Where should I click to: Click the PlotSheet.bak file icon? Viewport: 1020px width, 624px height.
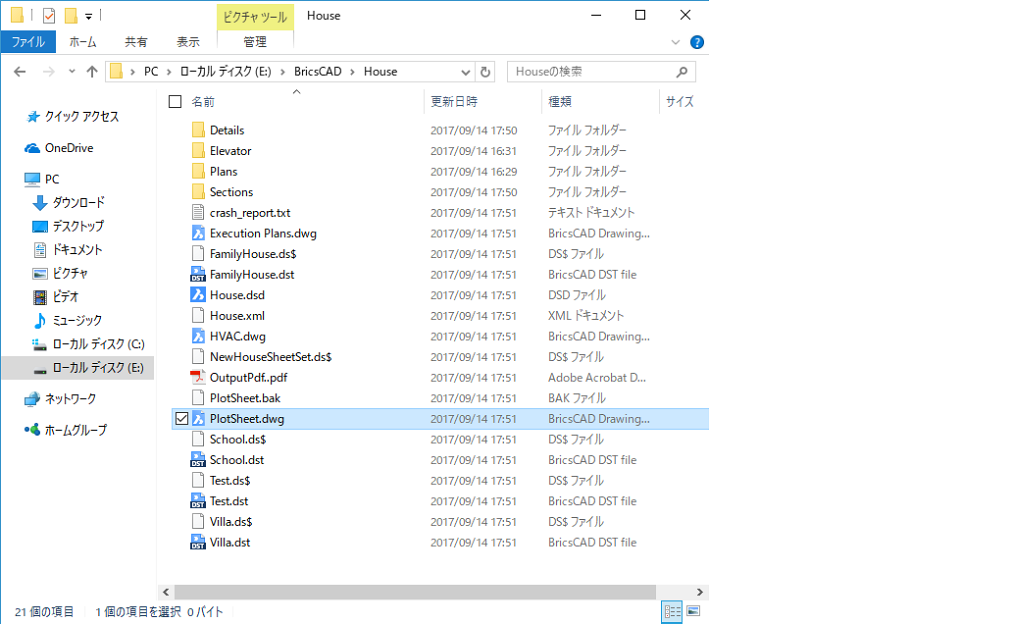point(198,398)
